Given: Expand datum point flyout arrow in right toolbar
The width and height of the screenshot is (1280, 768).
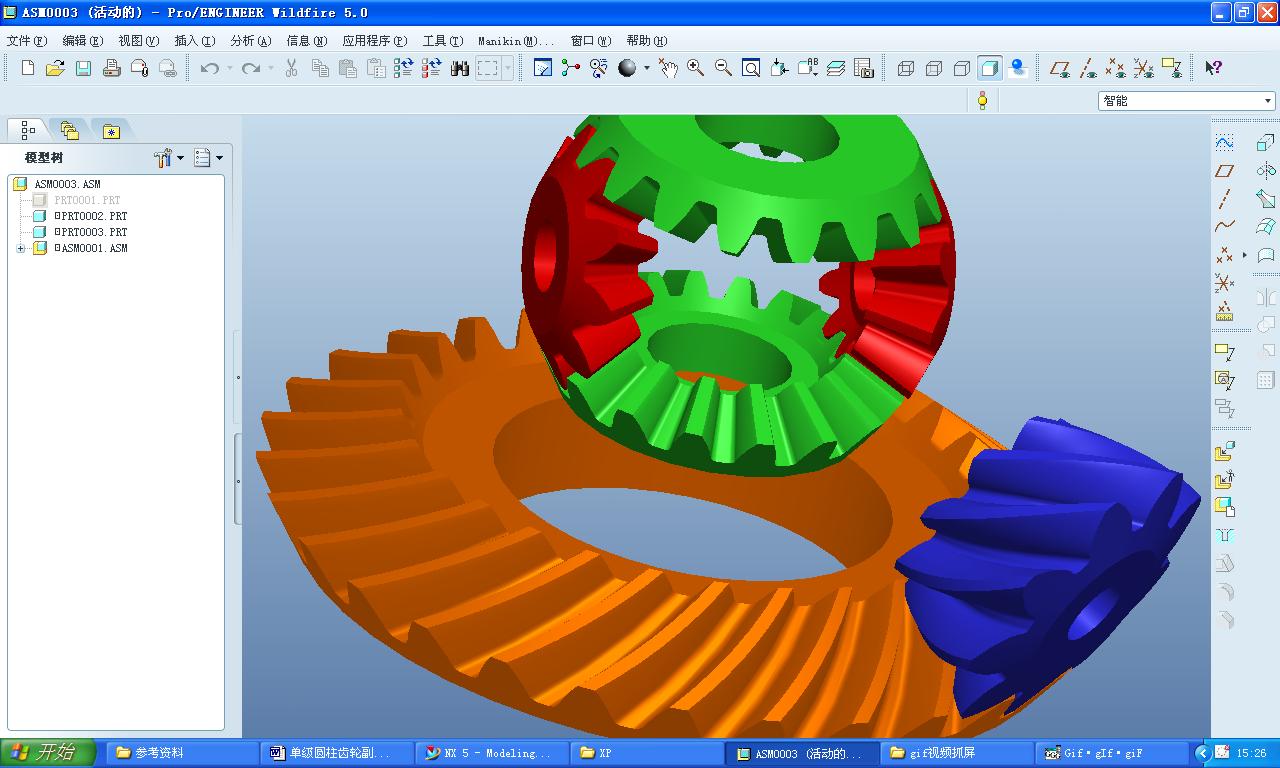Looking at the screenshot, I should pyautogui.click(x=1244, y=255).
